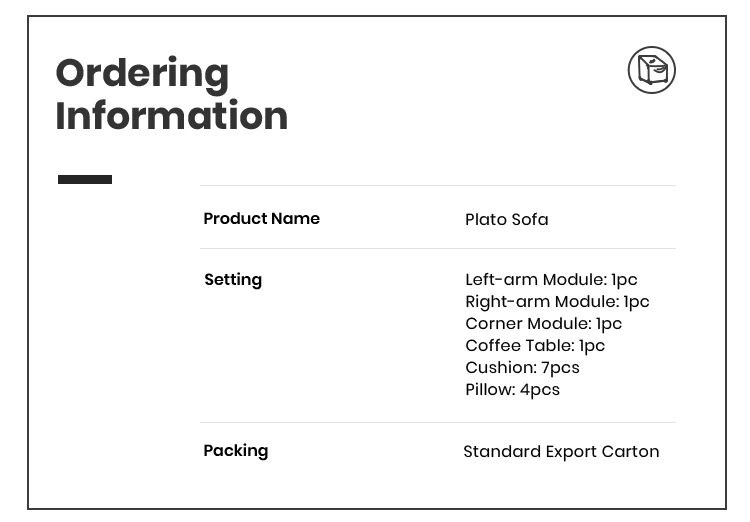Select the "Cushion: 7pcs" line
Screen dimensions: 750x522
(x=522, y=368)
